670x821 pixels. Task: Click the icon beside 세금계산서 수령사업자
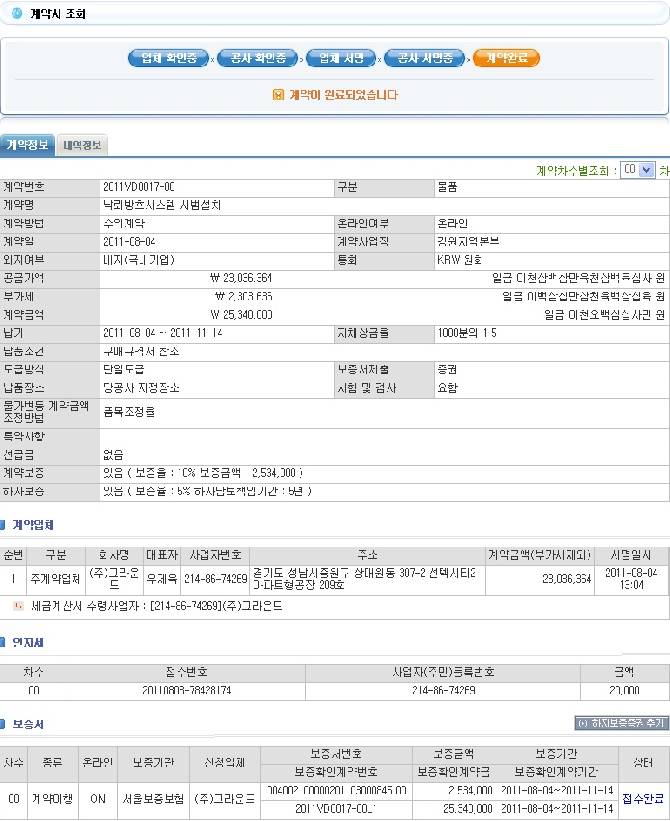tap(18, 605)
